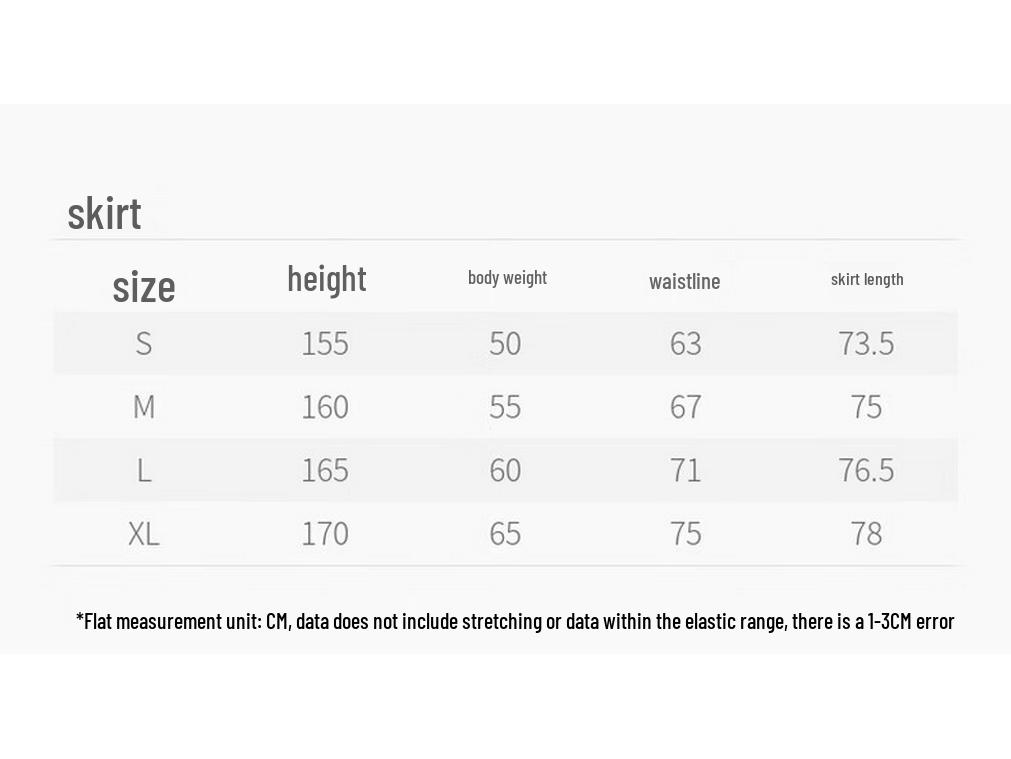Image resolution: width=1011 pixels, height=759 pixels.
Task: Click body weight value 55
Action: [505, 407]
